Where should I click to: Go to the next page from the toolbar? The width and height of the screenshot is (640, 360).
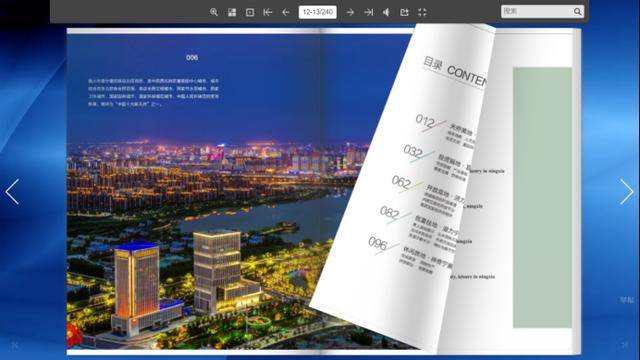click(350, 12)
